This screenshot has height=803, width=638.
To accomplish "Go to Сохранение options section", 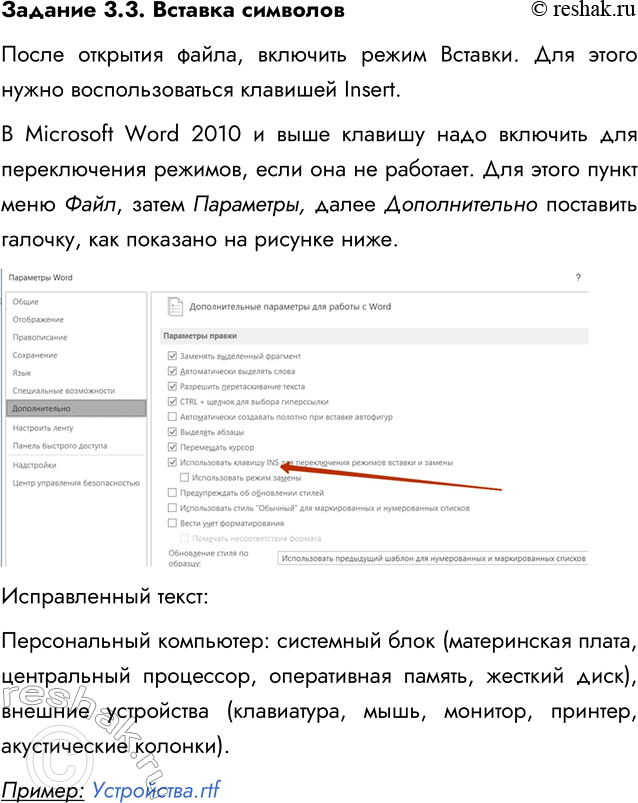I will point(35,355).
